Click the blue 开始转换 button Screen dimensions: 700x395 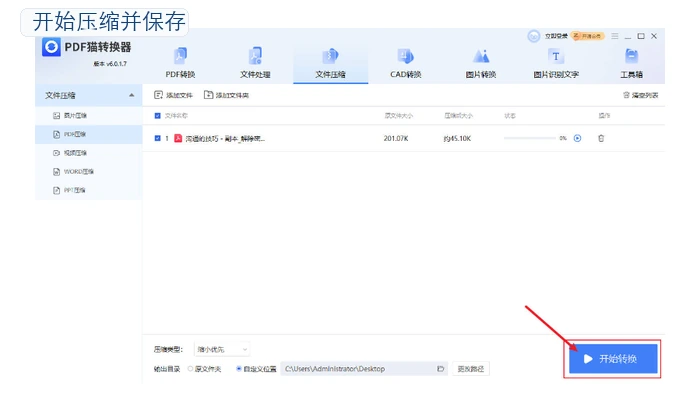(613, 359)
